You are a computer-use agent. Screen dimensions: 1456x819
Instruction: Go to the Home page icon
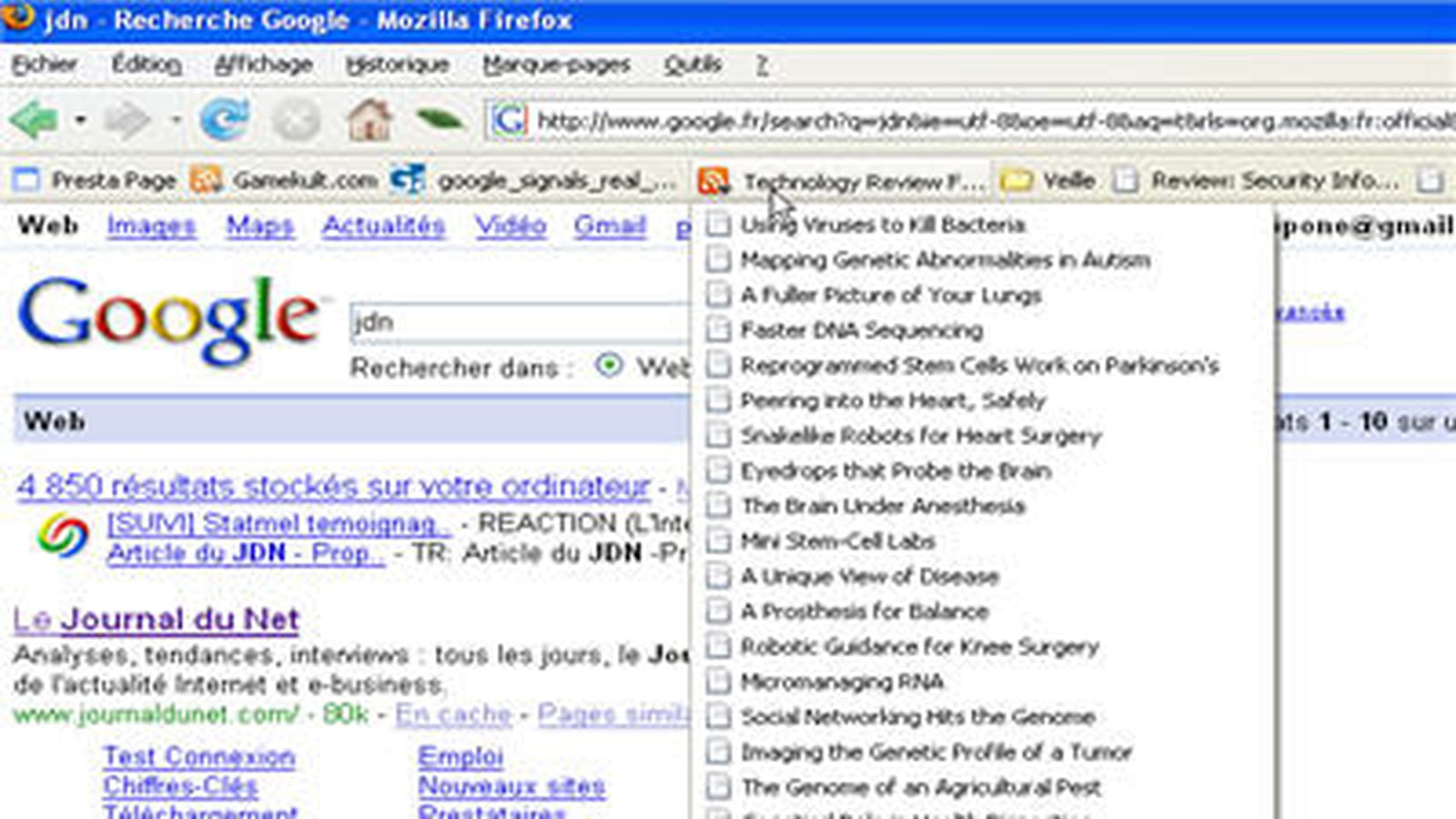[369, 119]
